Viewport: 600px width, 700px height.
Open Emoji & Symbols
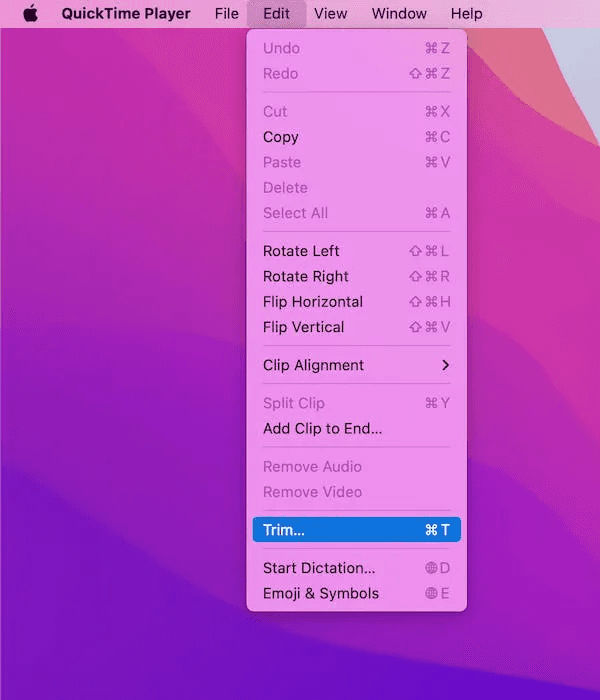point(356,593)
